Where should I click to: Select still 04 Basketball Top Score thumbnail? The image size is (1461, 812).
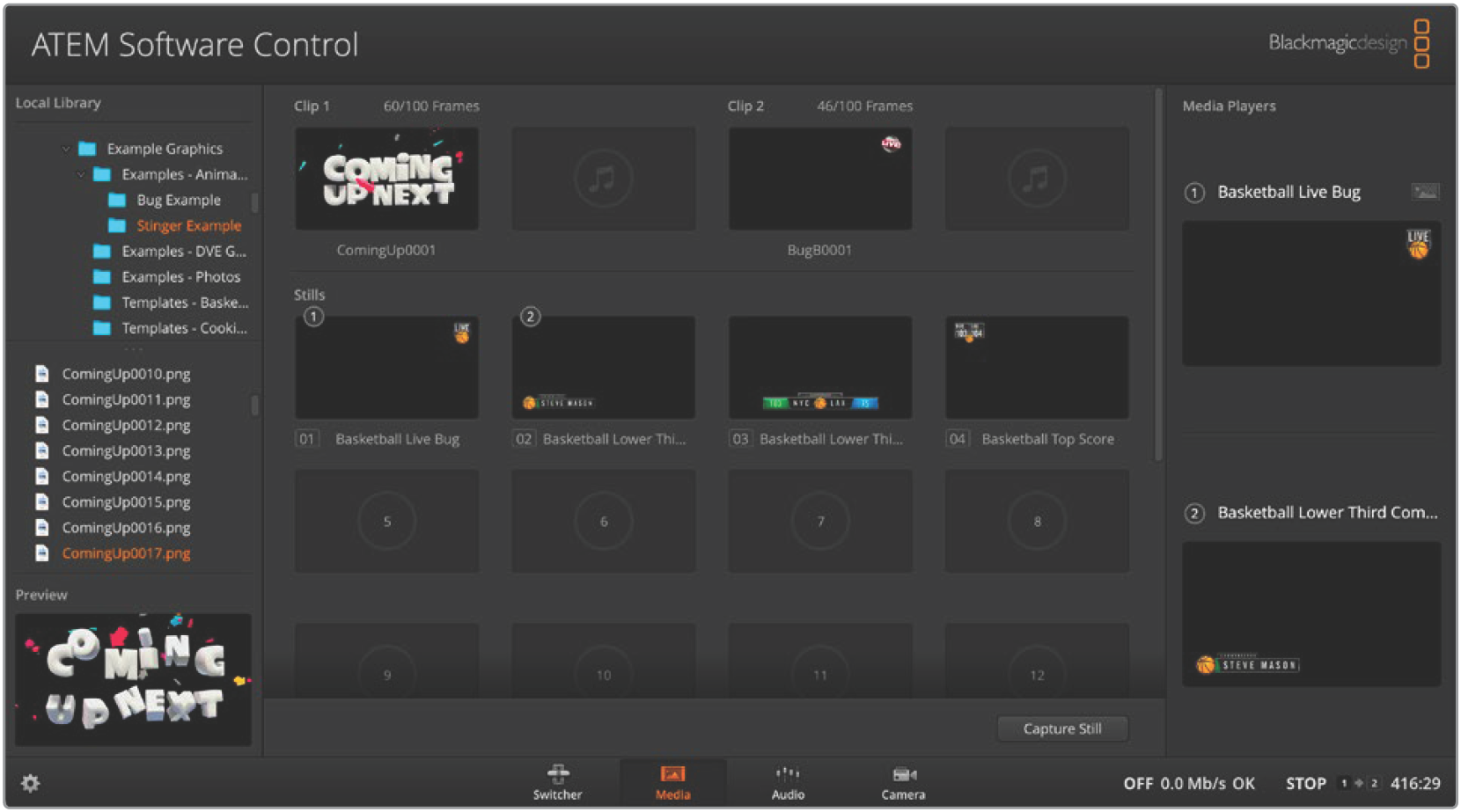click(x=1037, y=368)
